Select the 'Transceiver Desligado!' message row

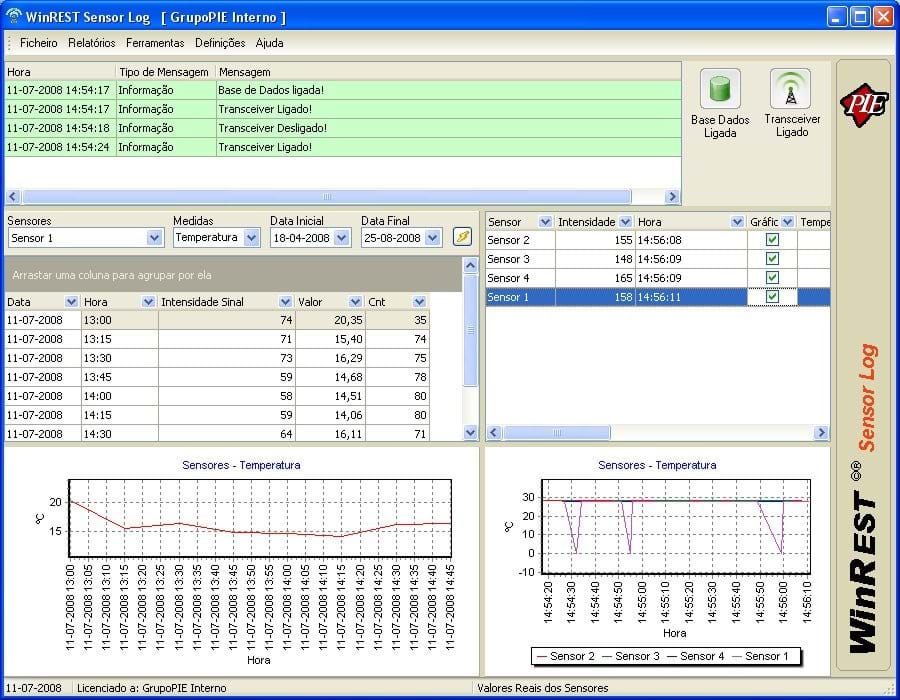tap(343, 128)
